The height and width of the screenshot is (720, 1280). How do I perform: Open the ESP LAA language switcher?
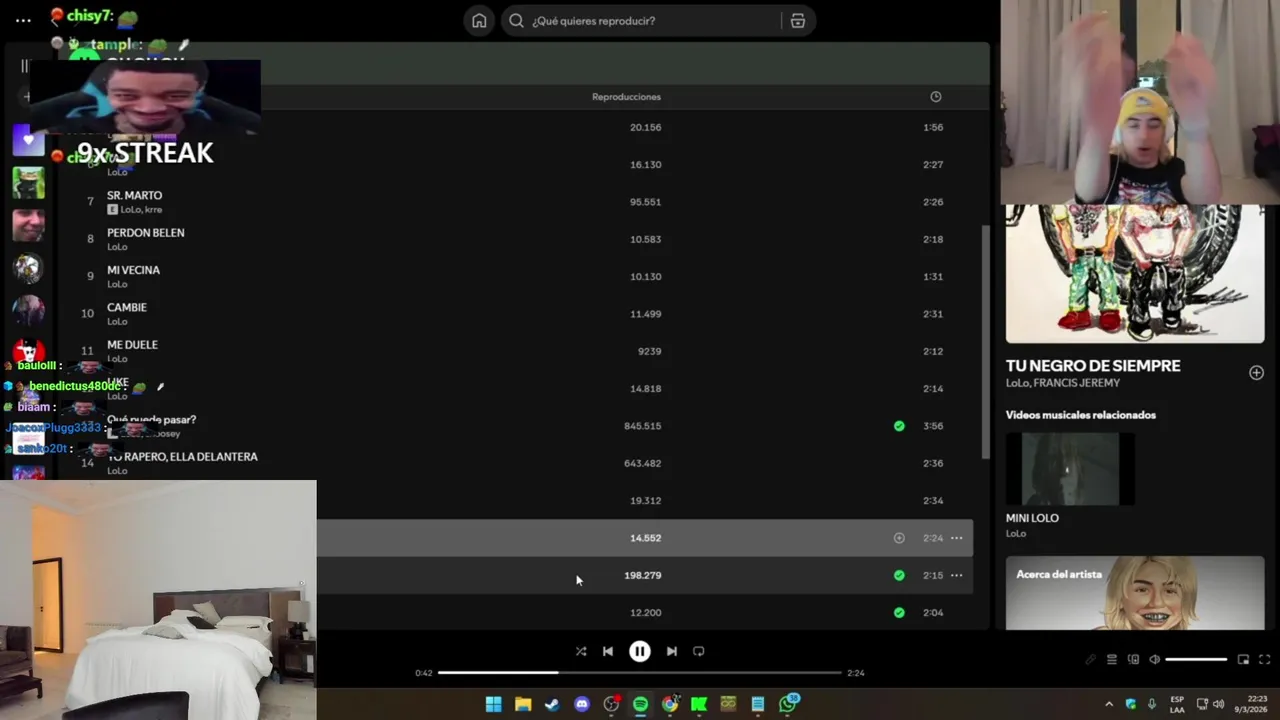pyautogui.click(x=1177, y=704)
